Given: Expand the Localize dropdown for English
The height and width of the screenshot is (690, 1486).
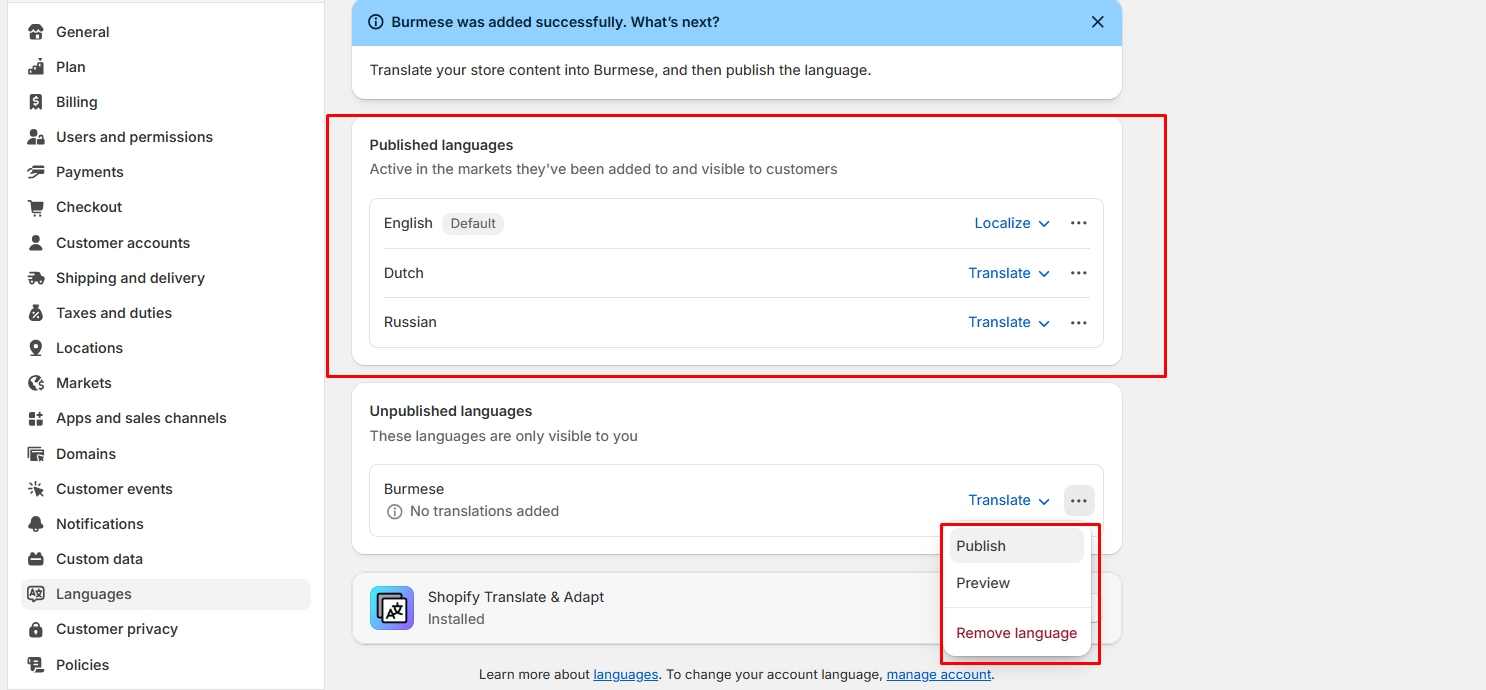Looking at the screenshot, I should (x=1012, y=223).
